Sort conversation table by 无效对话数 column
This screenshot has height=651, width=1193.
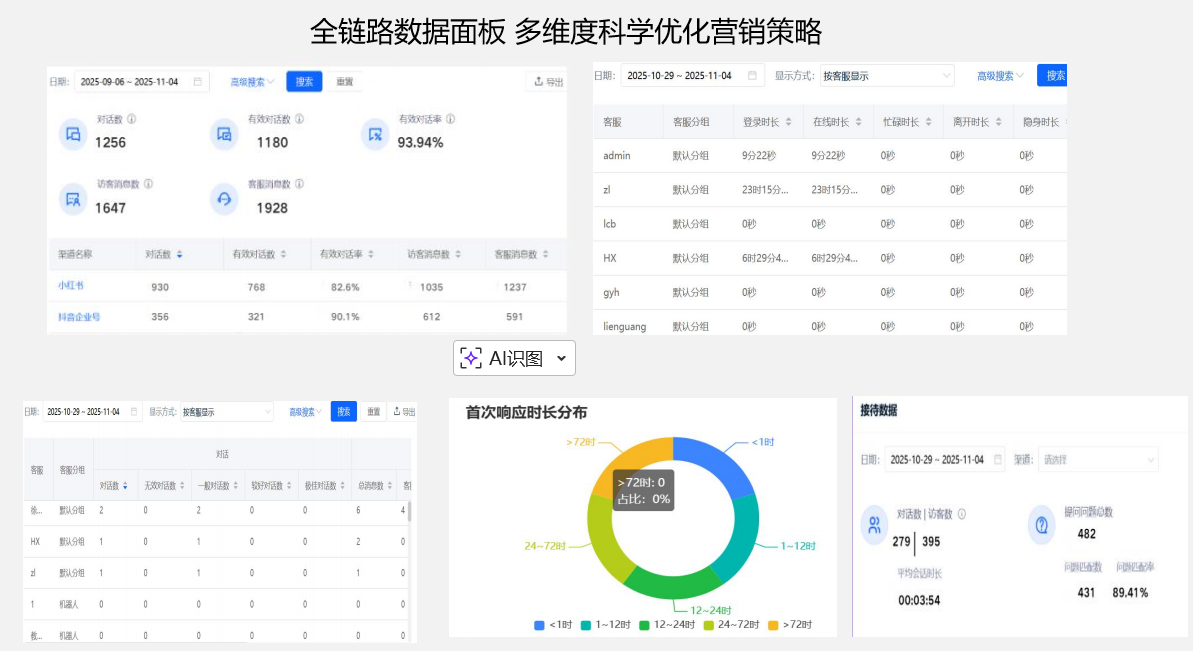click(x=182, y=485)
